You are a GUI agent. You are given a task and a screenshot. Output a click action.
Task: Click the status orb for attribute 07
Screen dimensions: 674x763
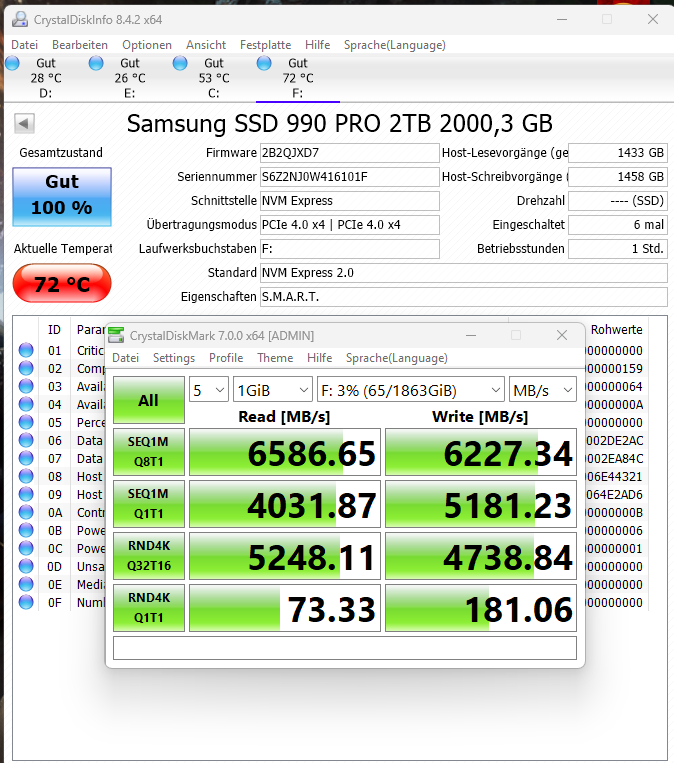tap(26, 458)
